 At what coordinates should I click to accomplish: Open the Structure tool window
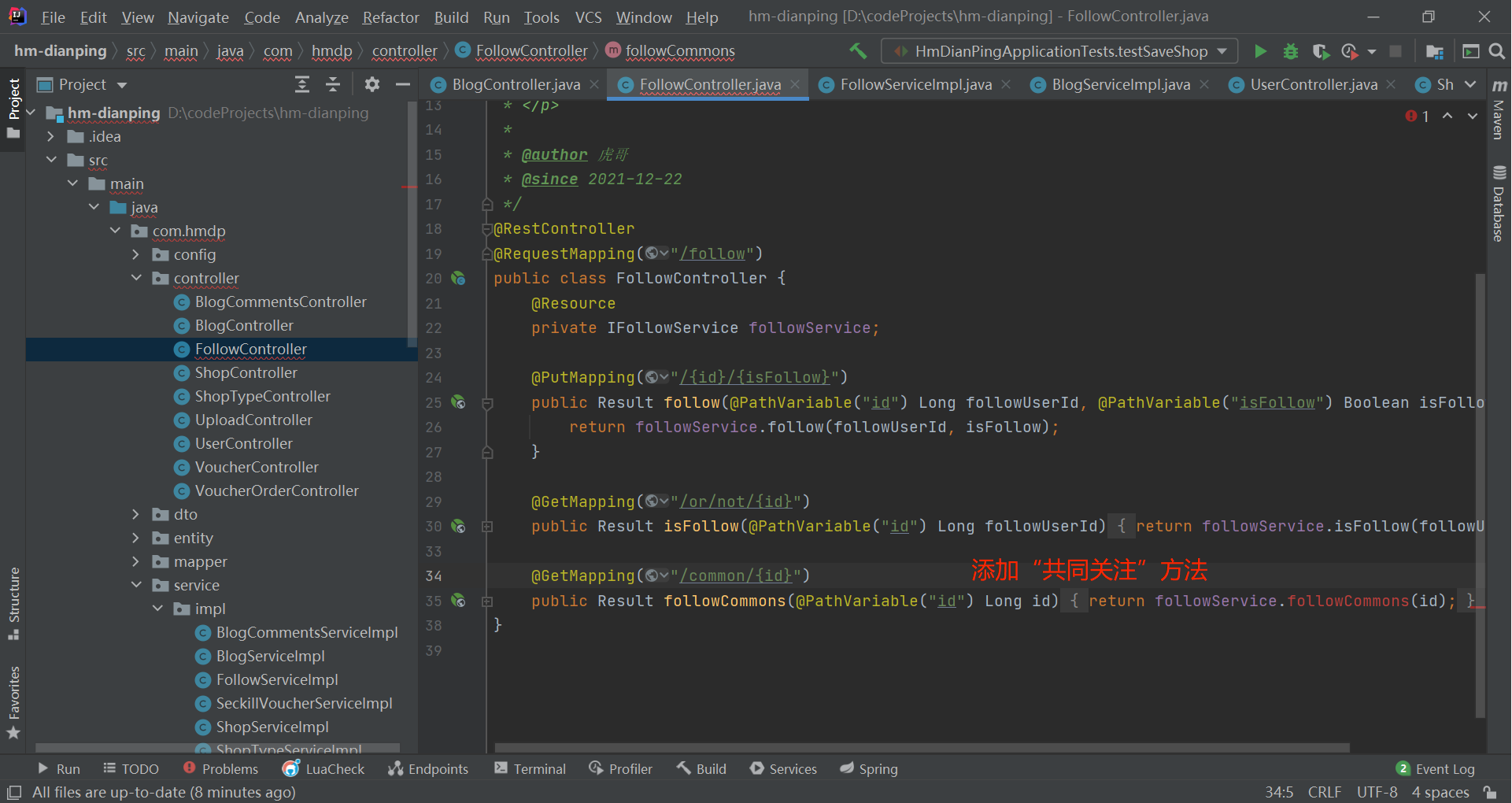click(x=13, y=603)
